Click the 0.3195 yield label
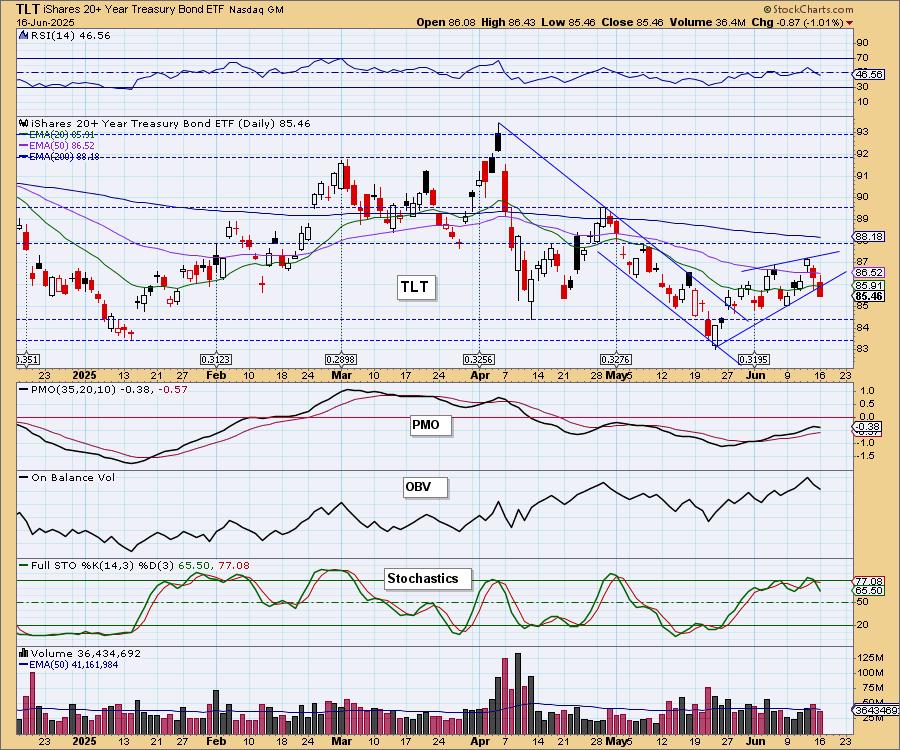 click(754, 360)
